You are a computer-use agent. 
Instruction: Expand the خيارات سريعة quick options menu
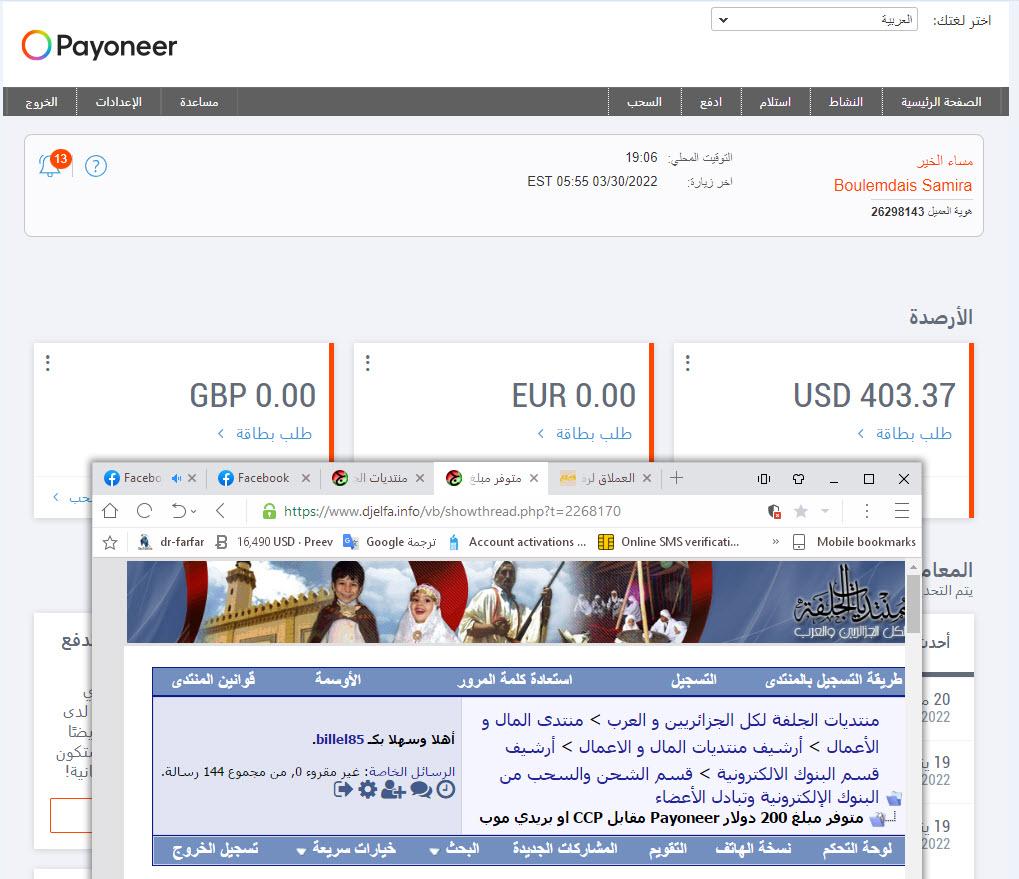coord(346,849)
